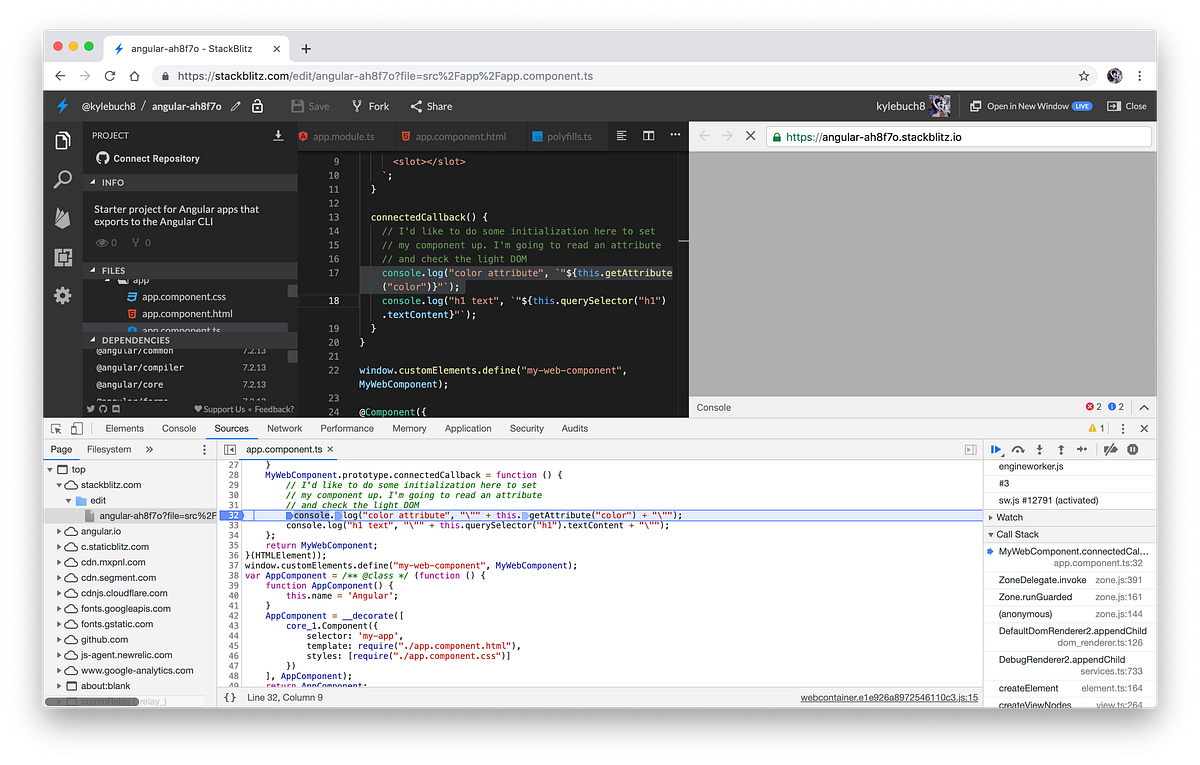Click the download project icon above PROJECT panel

point(279,134)
